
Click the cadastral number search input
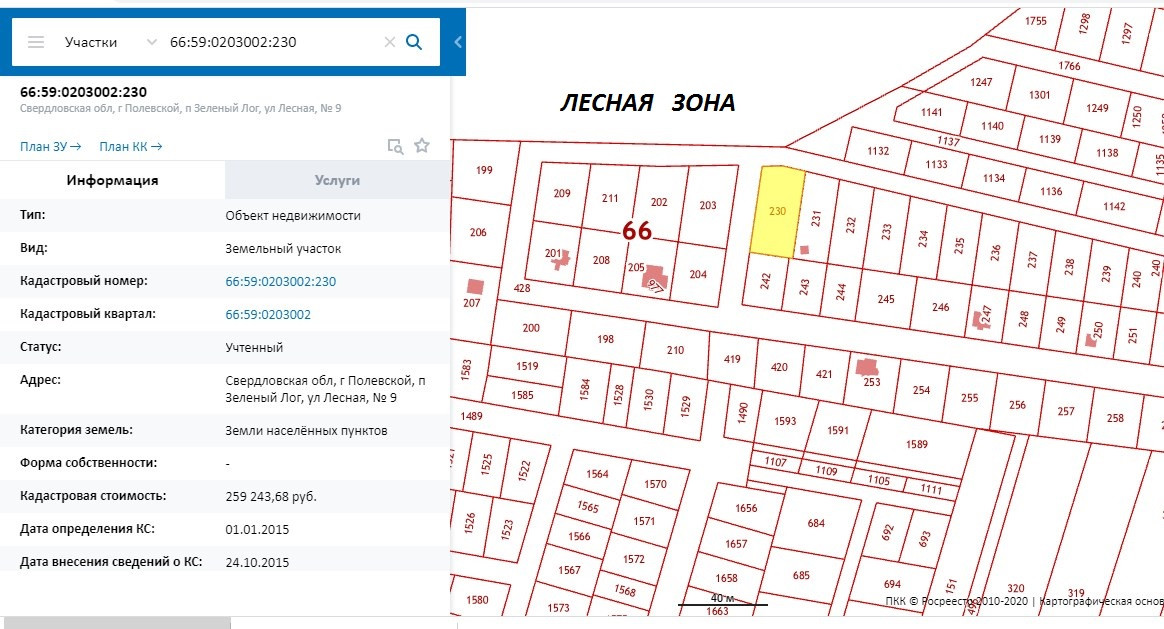(x=270, y=42)
